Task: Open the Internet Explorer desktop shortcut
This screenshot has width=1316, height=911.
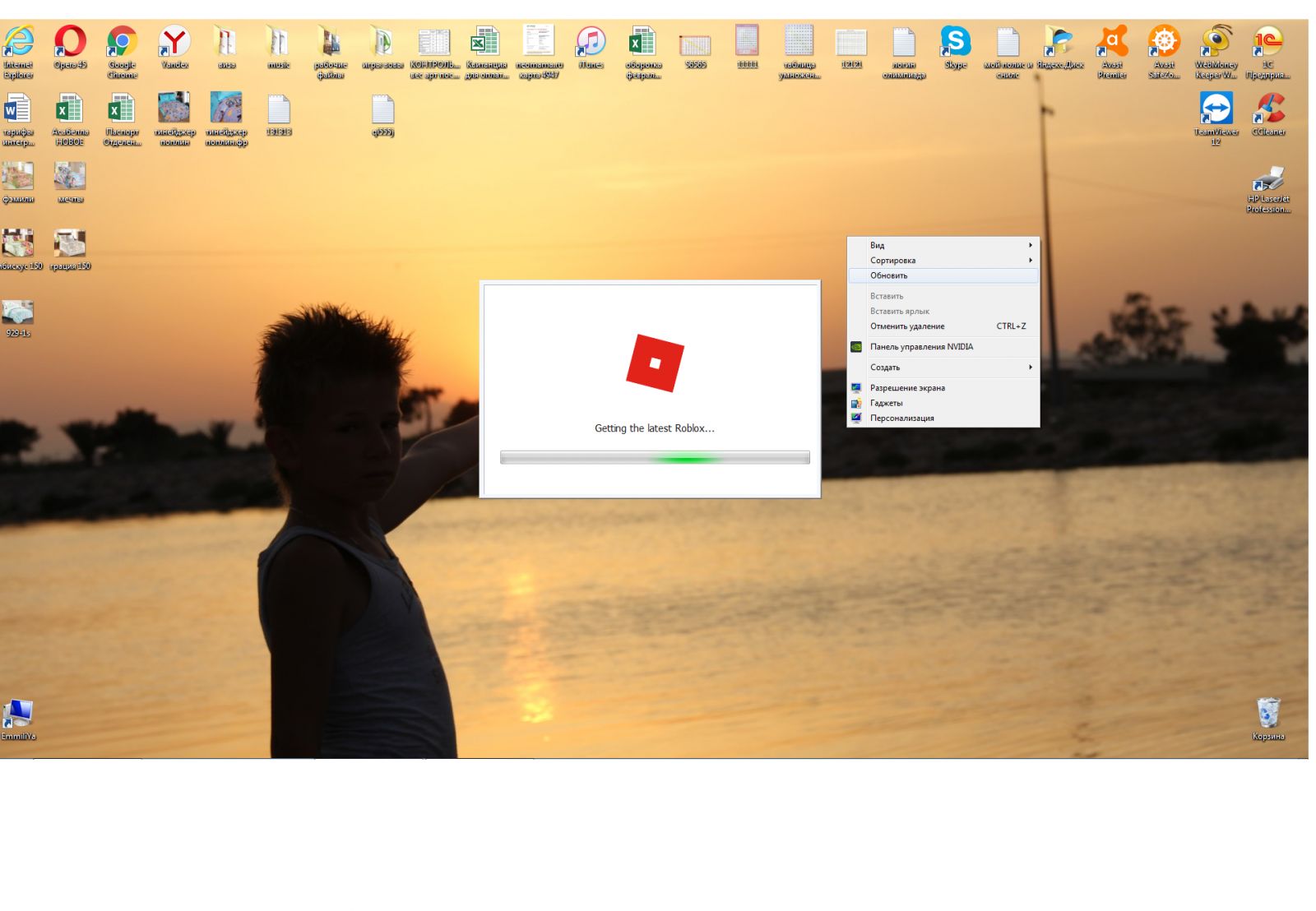Action: (x=18, y=51)
